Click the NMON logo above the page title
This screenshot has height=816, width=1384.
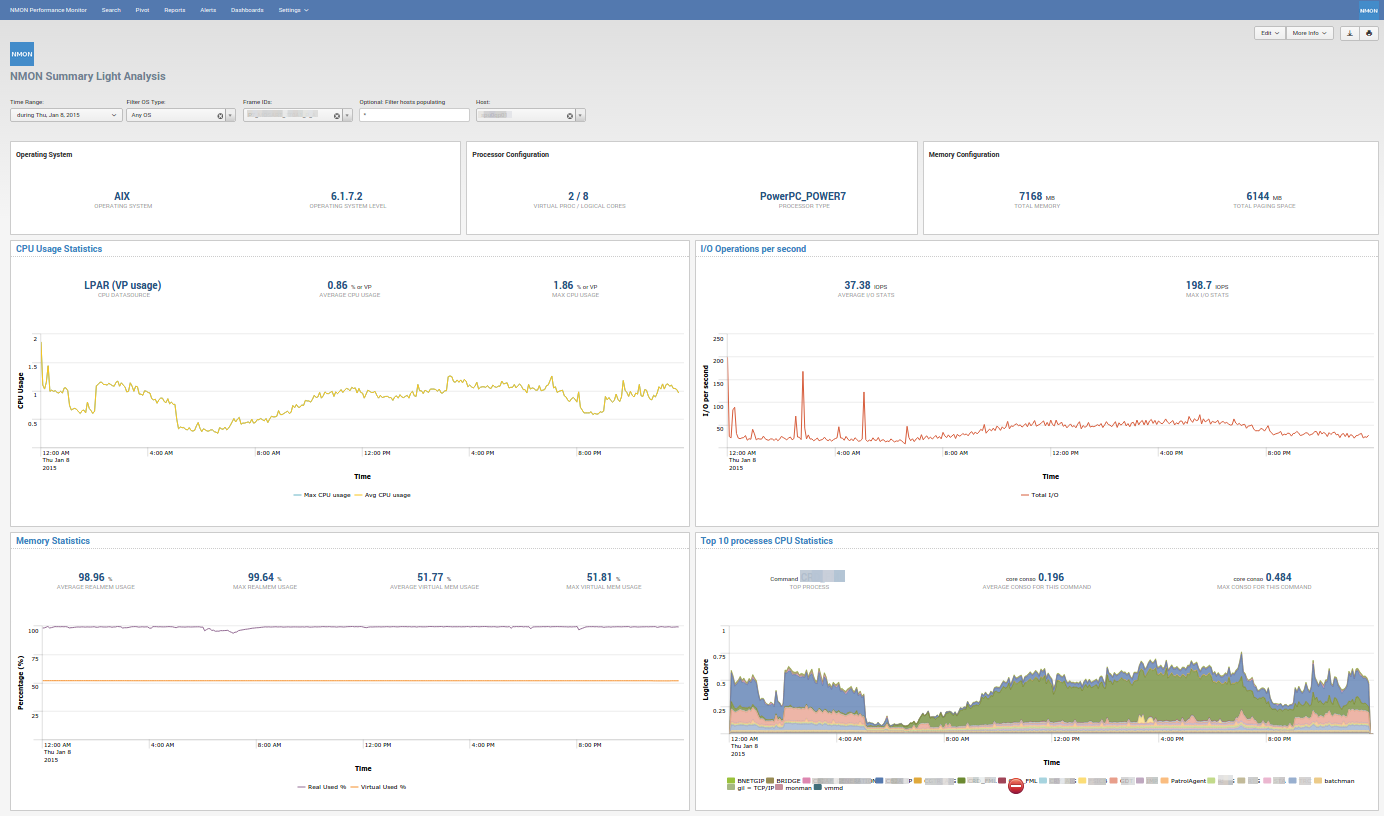[22, 54]
